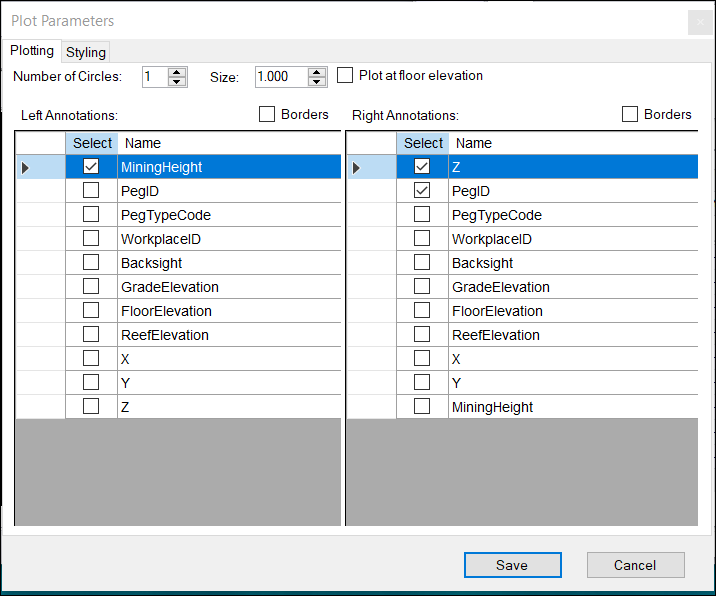Screen dimensions: 716x596
Task: Save the plot parameters
Action: tap(512, 565)
